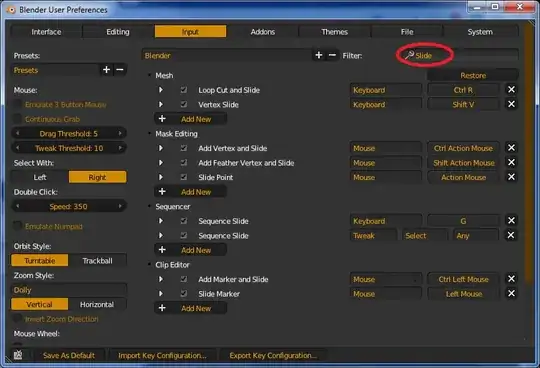Toggle Add Vertex and Slide checkbox
Viewport: 540px width, 368px height.
184,148
